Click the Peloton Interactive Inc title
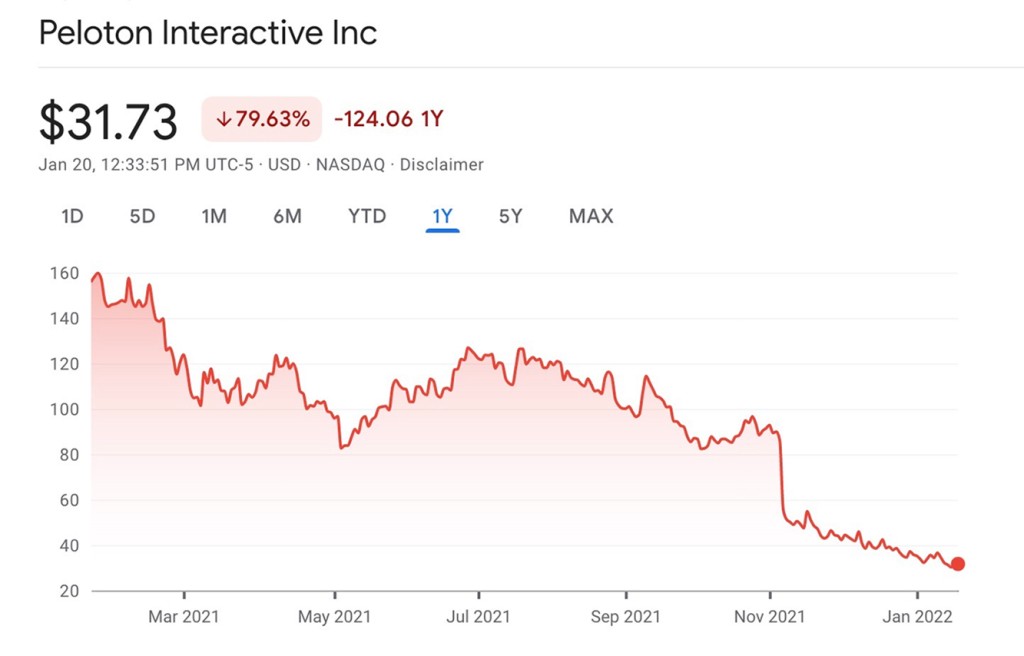 pyautogui.click(x=206, y=33)
